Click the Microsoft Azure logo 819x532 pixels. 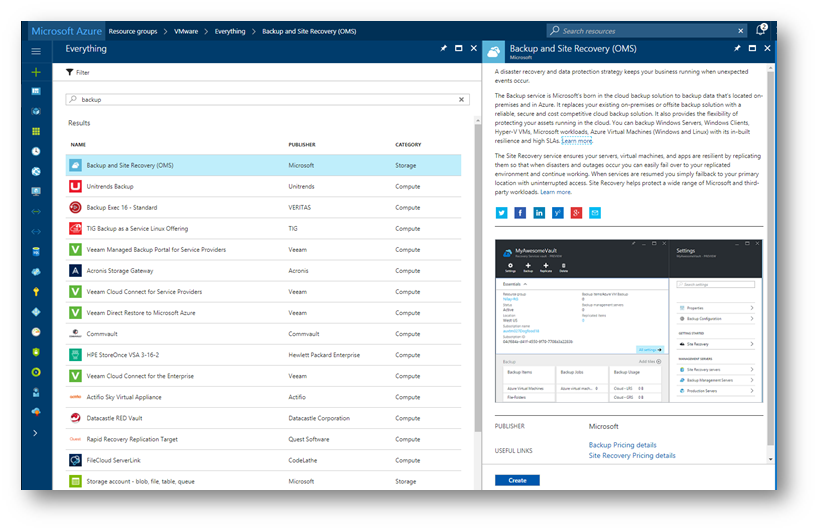tap(66, 31)
